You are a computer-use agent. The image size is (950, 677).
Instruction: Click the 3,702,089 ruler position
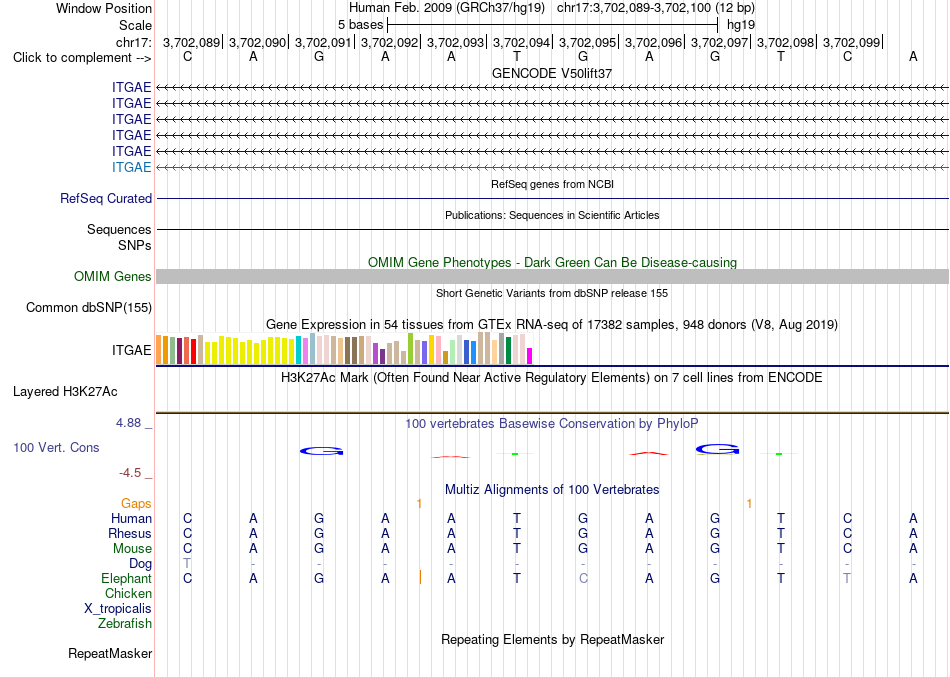click(191, 42)
